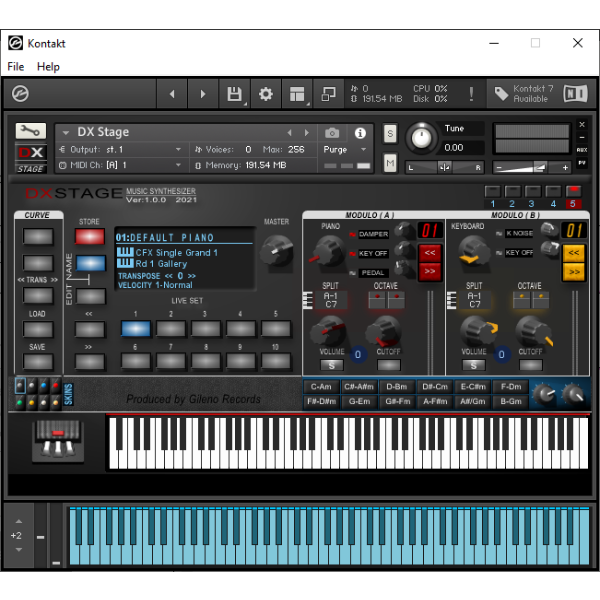Open the File menu

pos(16,67)
